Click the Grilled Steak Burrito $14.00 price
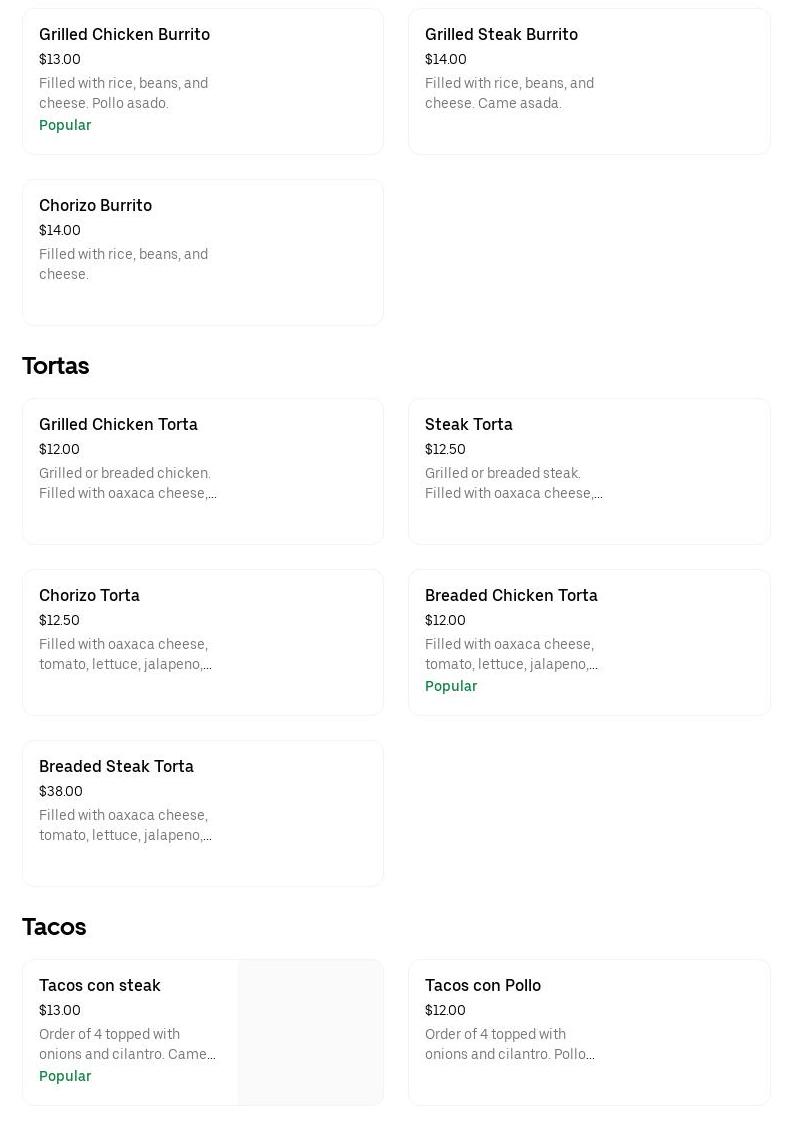Viewport: 804px width, 1125px height. 446,60
